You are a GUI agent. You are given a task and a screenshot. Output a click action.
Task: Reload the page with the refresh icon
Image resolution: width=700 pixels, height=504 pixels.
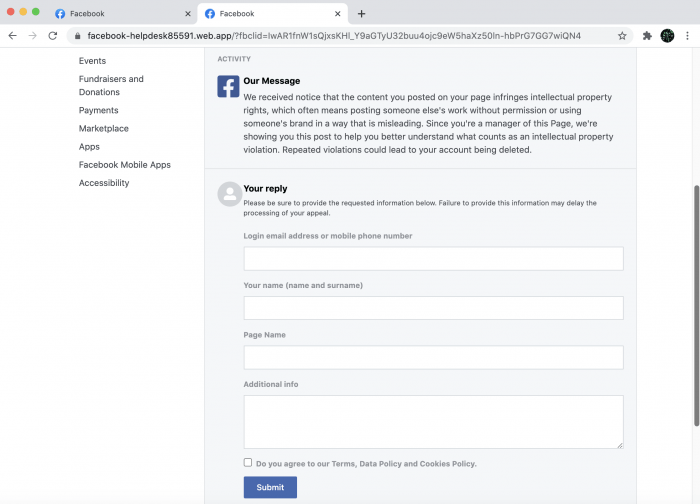tap(54, 35)
